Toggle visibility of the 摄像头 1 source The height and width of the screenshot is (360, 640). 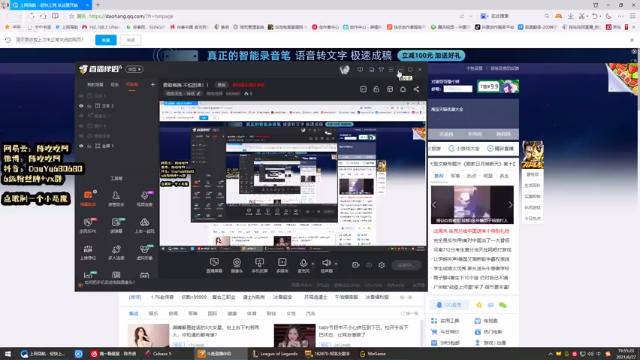[x=81, y=116]
